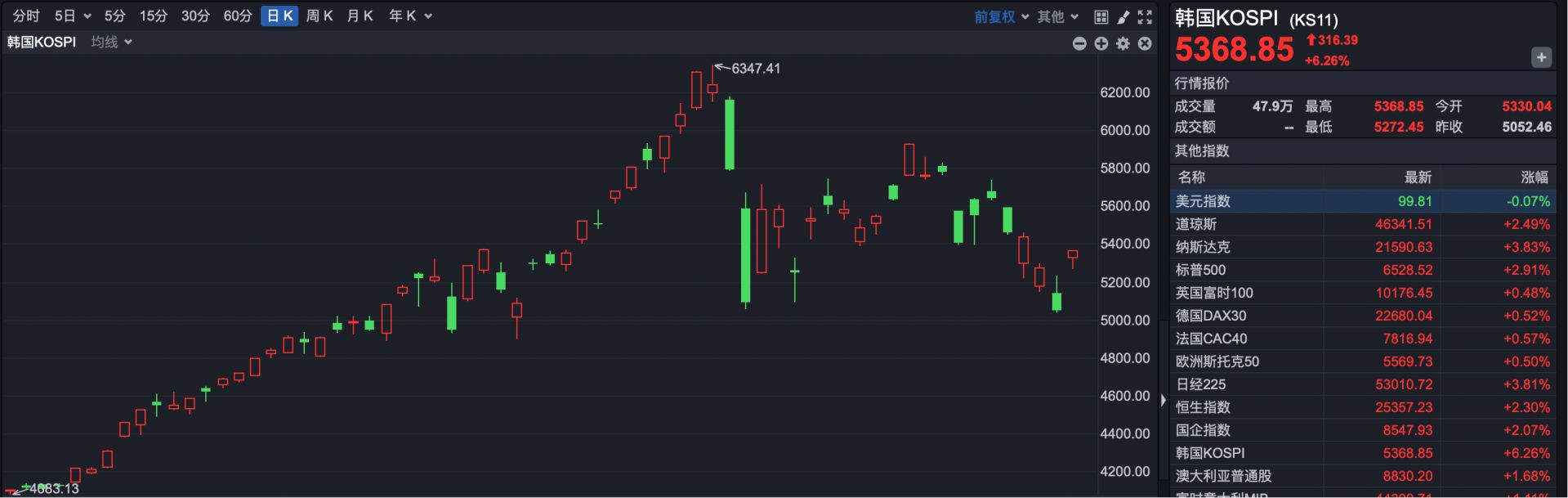Image resolution: width=1568 pixels, height=498 pixels.
Task: Expand the 其他 dropdown menu
Action: point(1057,16)
